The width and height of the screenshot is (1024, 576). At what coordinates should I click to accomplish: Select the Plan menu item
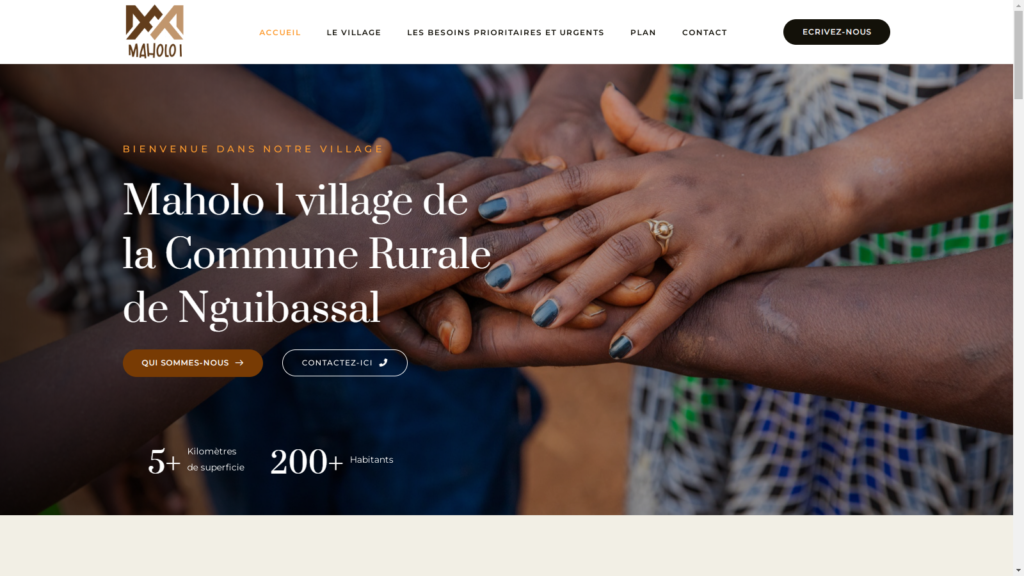point(643,32)
